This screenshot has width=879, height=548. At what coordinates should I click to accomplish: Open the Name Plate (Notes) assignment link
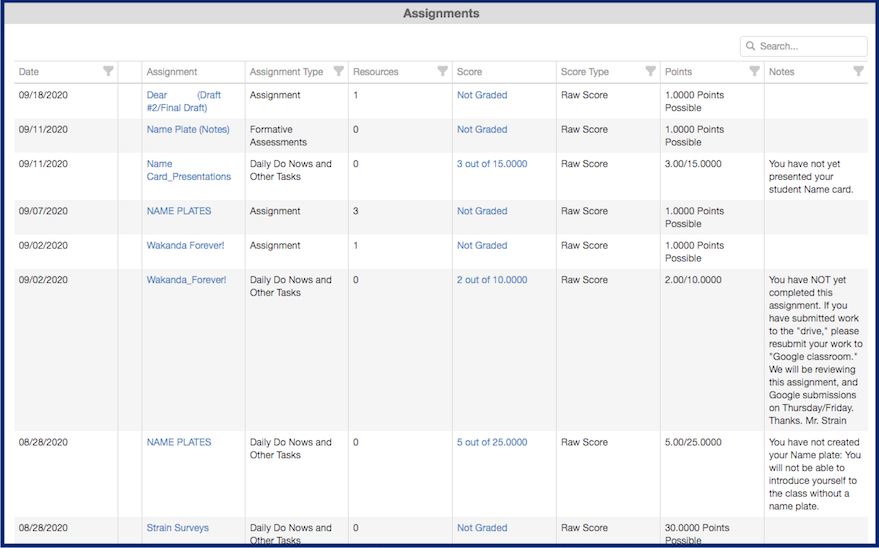pyautogui.click(x=188, y=129)
